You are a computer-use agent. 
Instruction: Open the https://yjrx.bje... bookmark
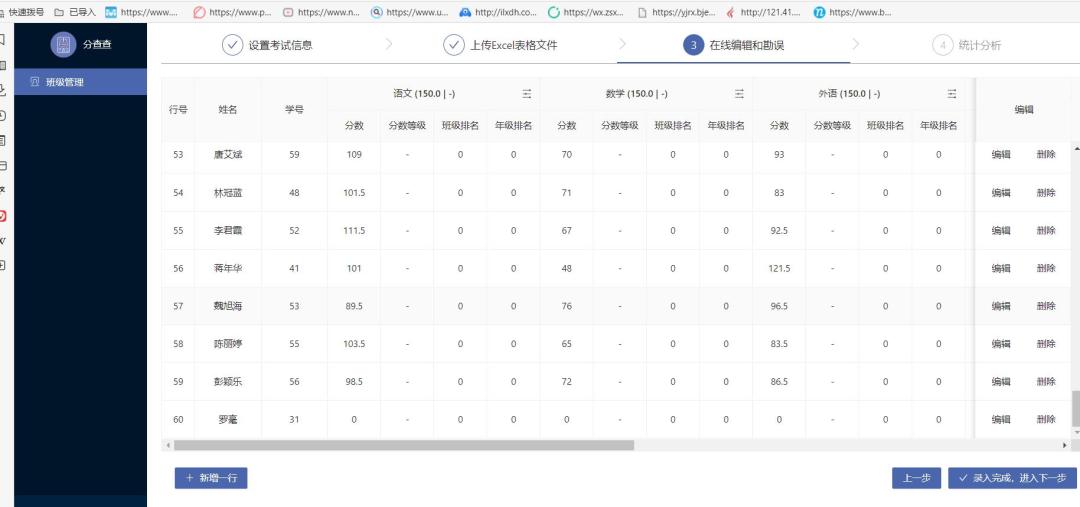(x=676, y=12)
